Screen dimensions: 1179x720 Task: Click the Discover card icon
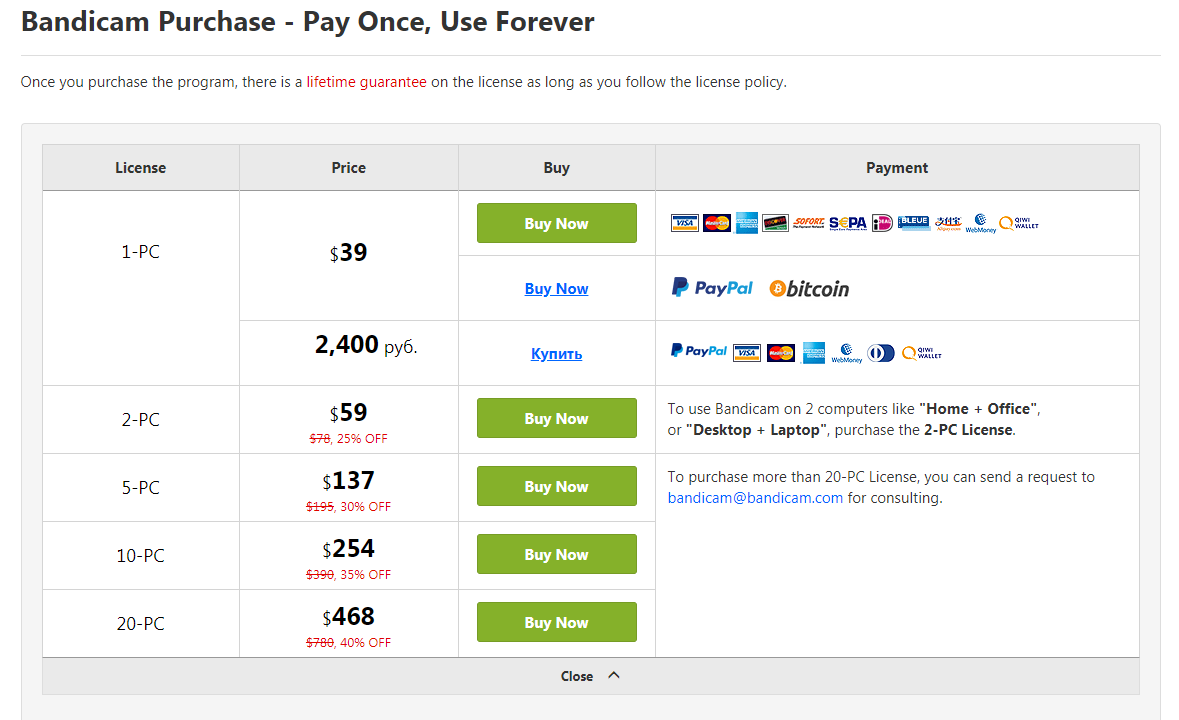775,223
